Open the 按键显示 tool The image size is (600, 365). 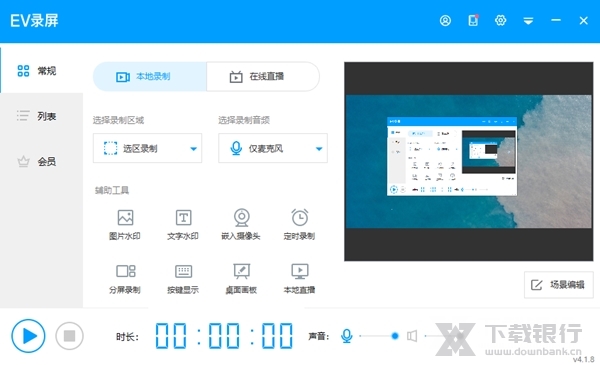[x=183, y=279]
